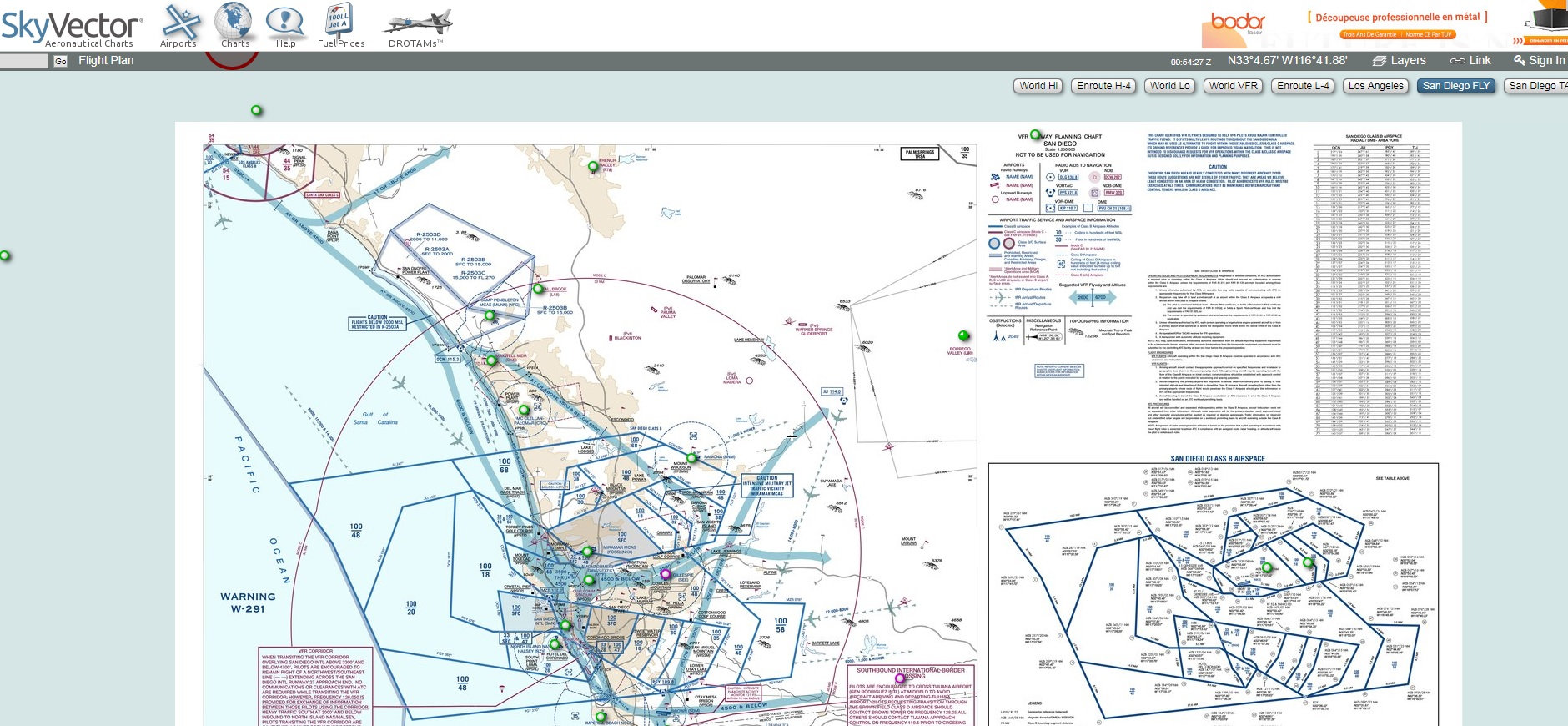Viewport: 1568px width, 726px height.
Task: Click the Go button
Action: [60, 61]
